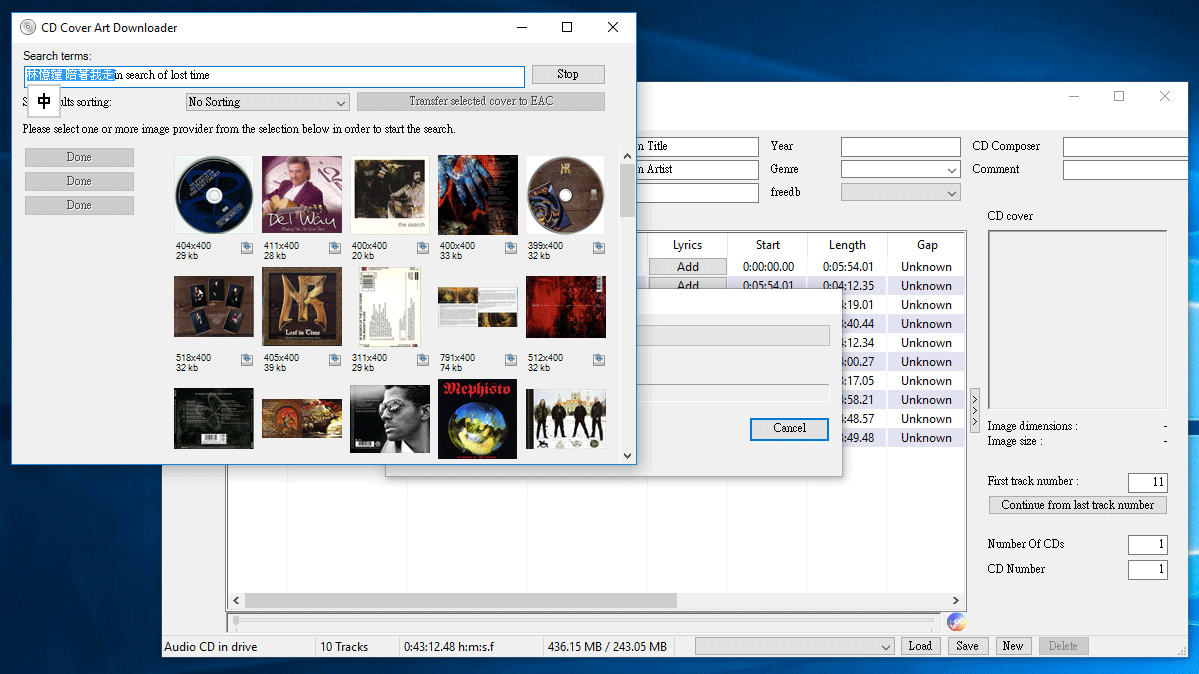Screen dimensions: 1199x674
Task: Click the CD Cover Art Downloader title icon
Action: (x=28, y=28)
